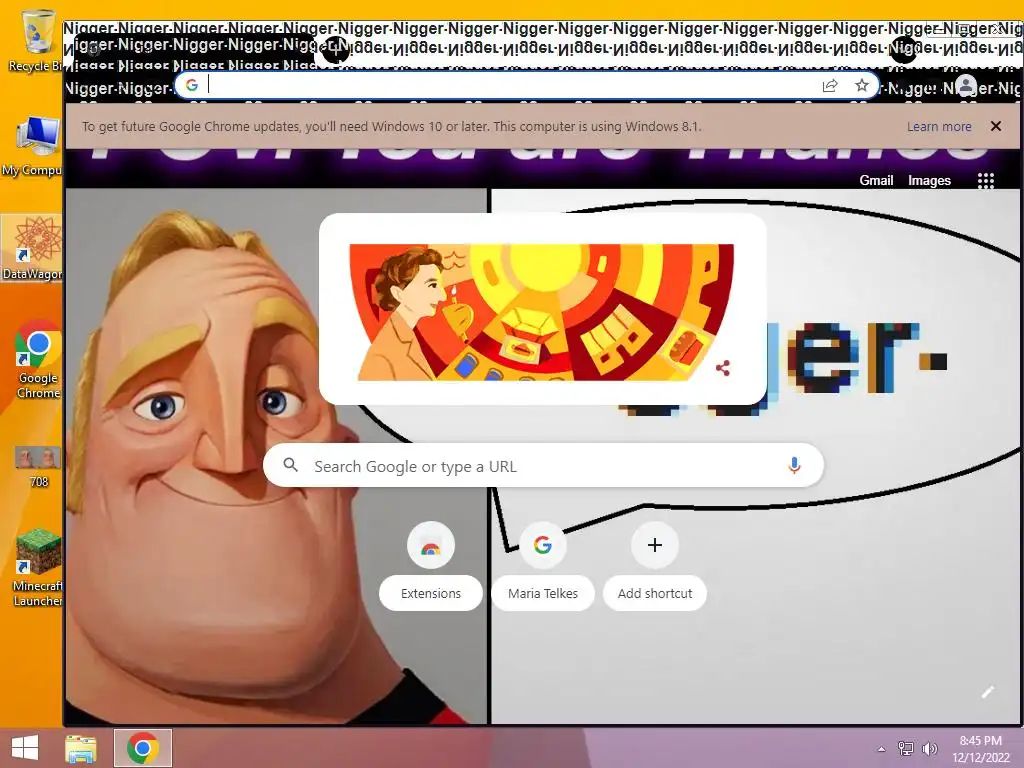
Task: Open the Chrome profile avatar menu
Action: point(966,86)
